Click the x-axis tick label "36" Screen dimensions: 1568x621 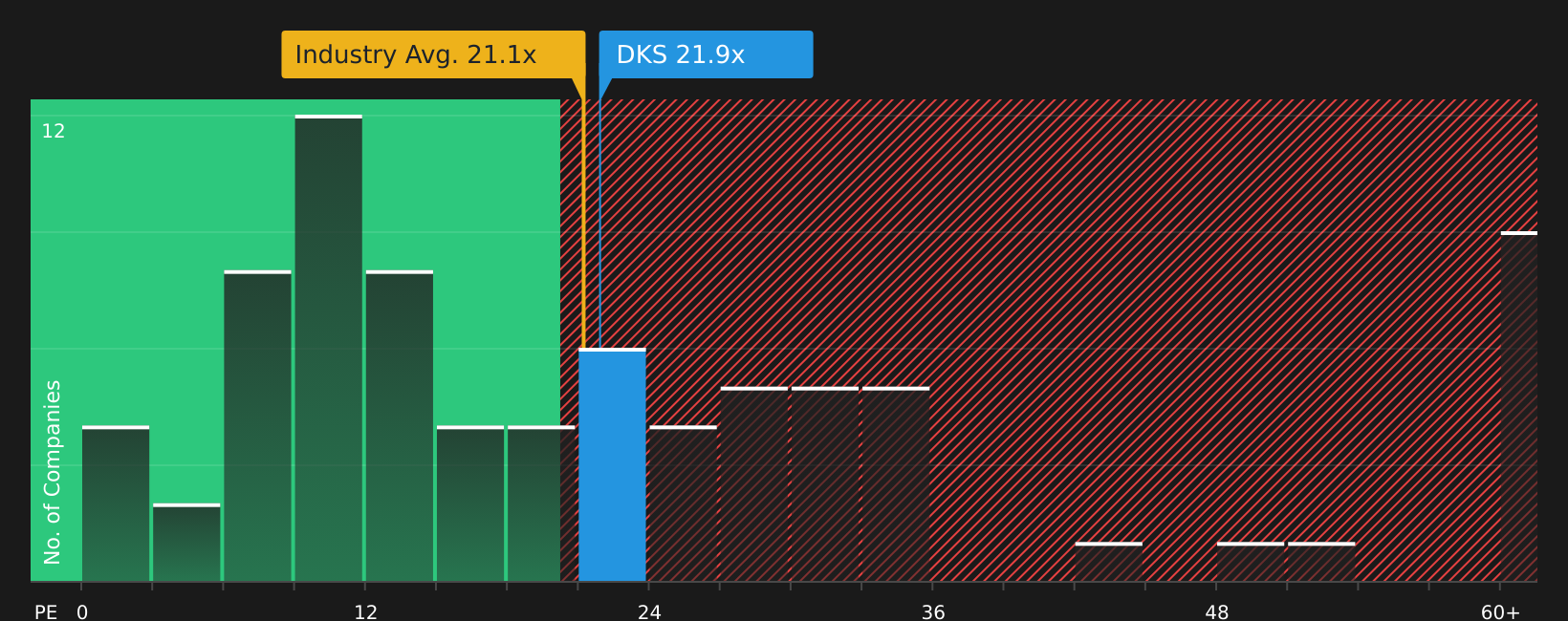pos(933,612)
